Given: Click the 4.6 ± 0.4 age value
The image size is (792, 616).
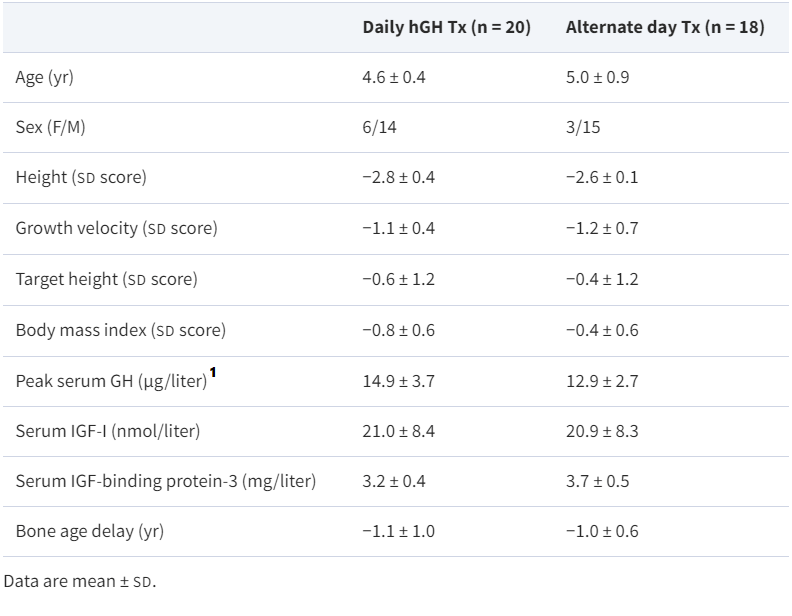Looking at the screenshot, I should pos(394,77).
